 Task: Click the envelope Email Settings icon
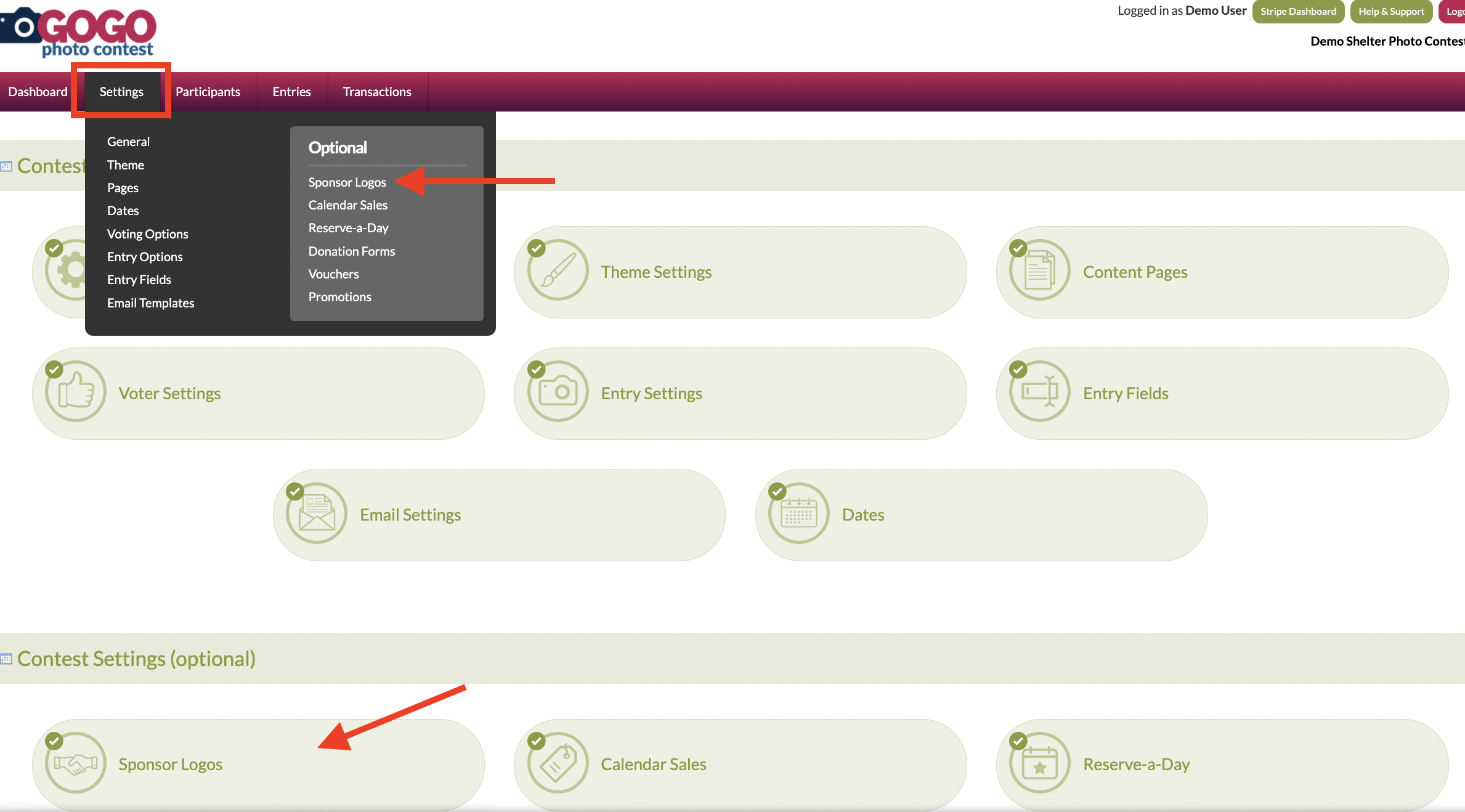pyautogui.click(x=317, y=513)
